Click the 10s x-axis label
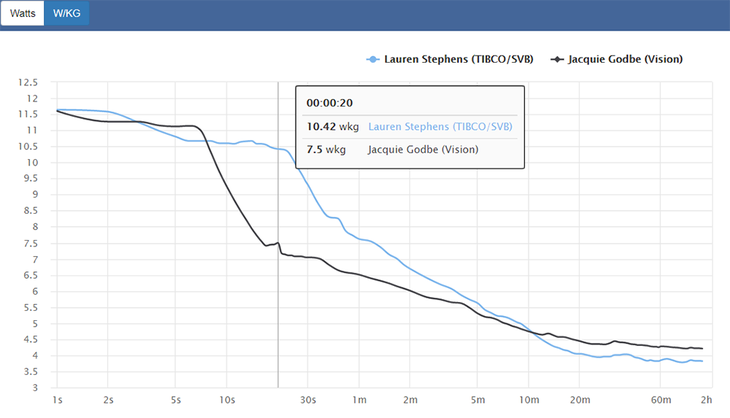 click(227, 400)
